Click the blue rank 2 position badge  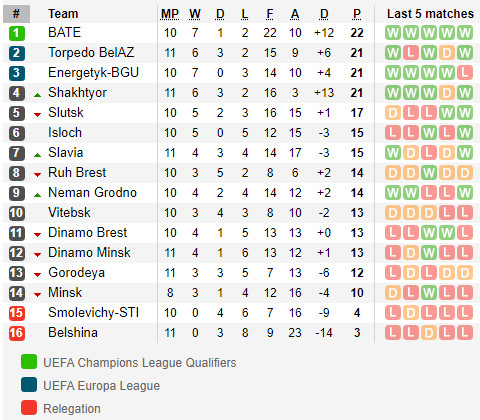coord(17,53)
